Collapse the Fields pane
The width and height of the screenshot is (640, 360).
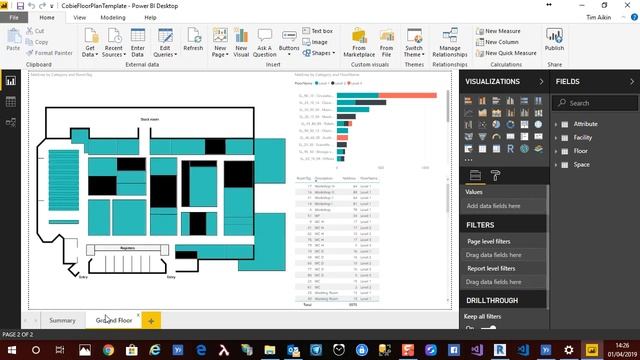[632, 82]
